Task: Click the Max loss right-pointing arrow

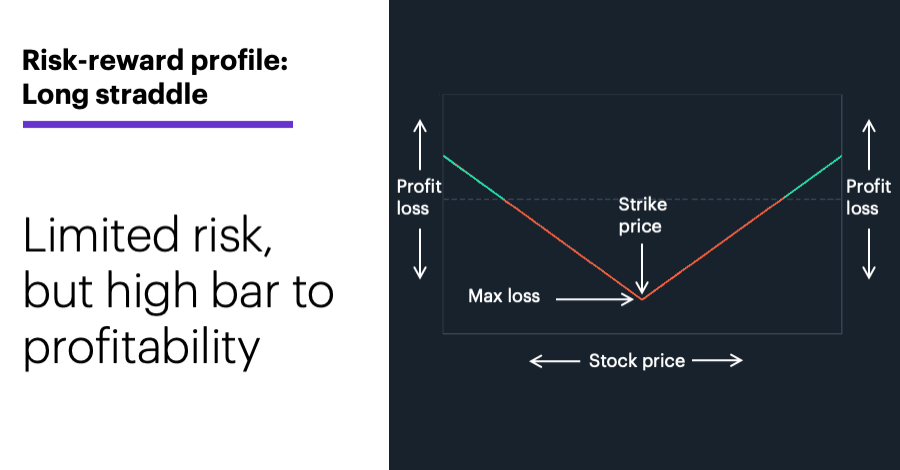Action: coord(595,299)
